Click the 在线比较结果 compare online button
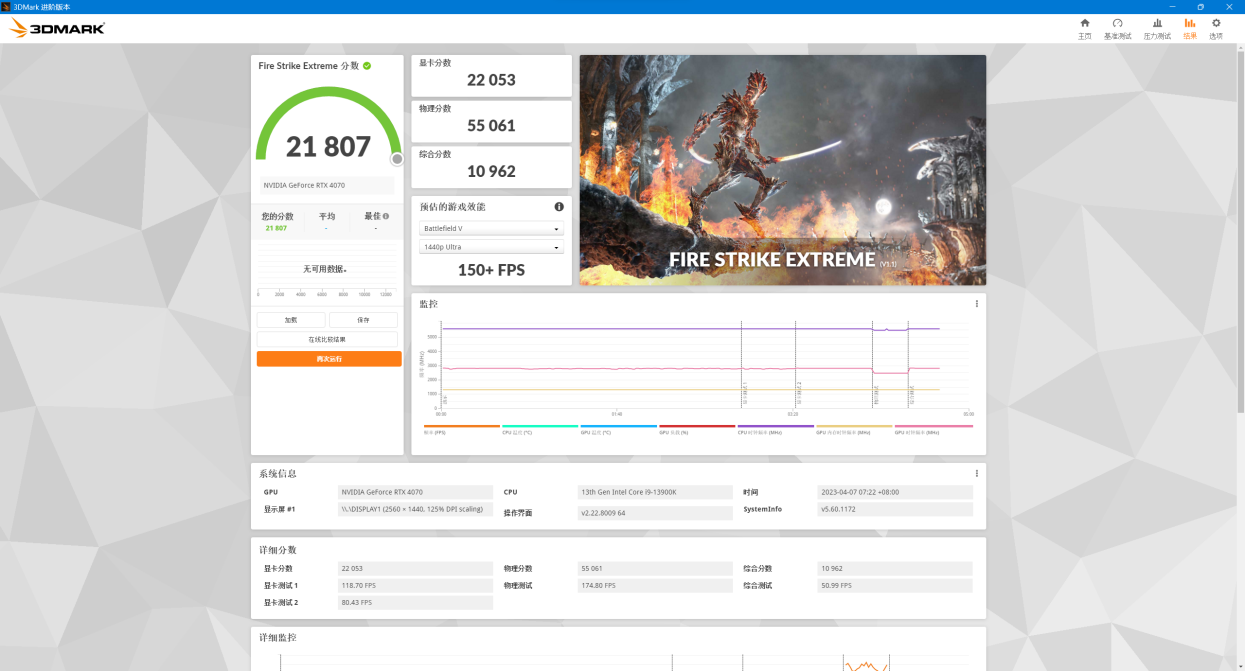Viewport: 1245px width, 671px height. tap(327, 339)
